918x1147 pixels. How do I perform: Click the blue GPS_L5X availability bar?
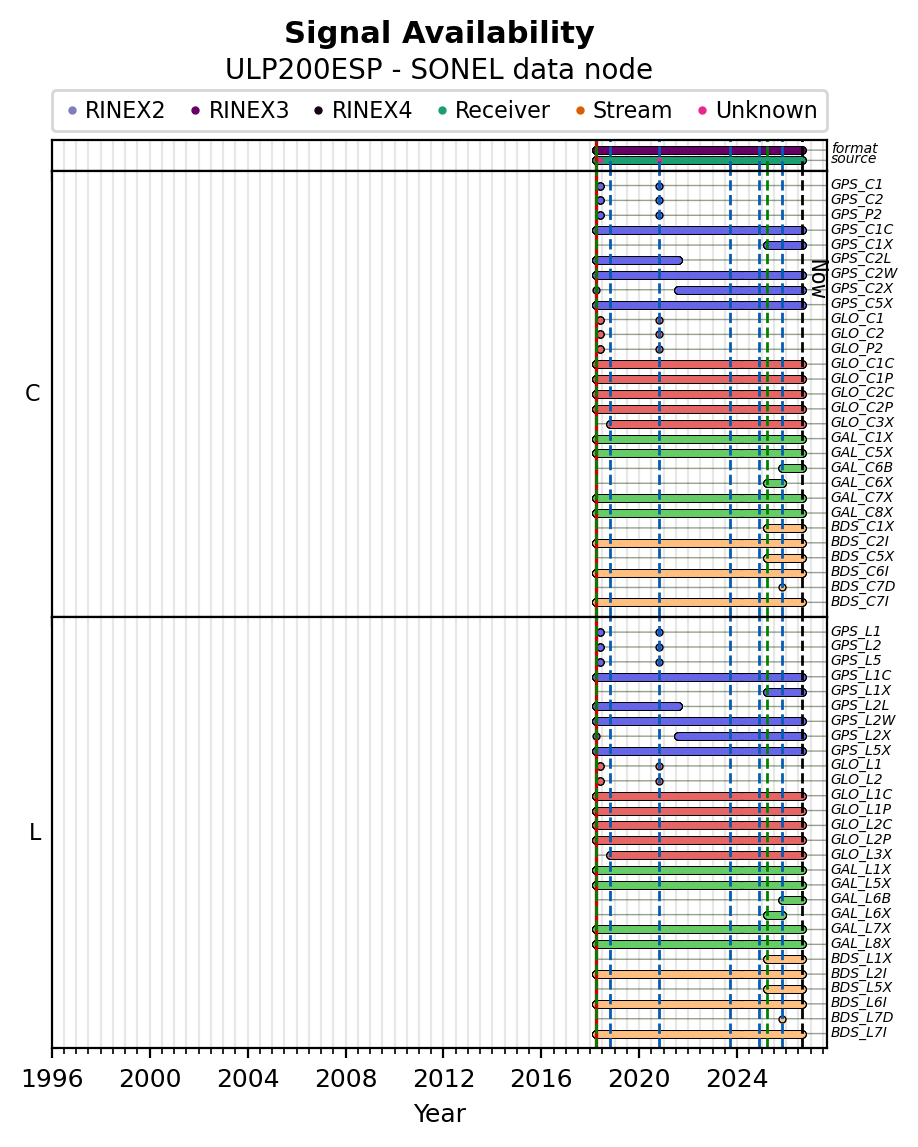699,751
